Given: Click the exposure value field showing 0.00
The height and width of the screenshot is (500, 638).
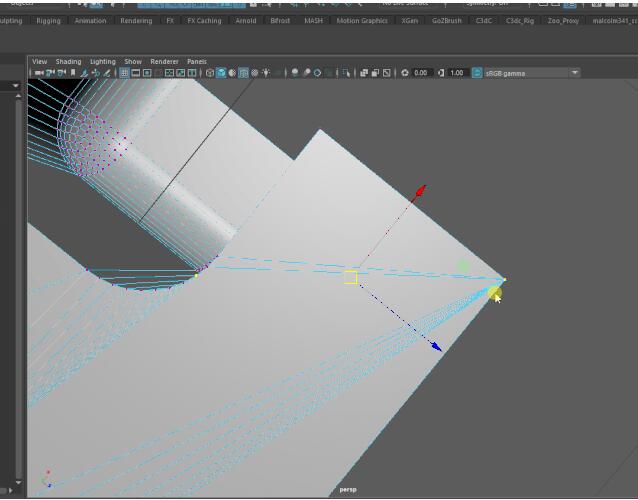Looking at the screenshot, I should [x=421, y=73].
